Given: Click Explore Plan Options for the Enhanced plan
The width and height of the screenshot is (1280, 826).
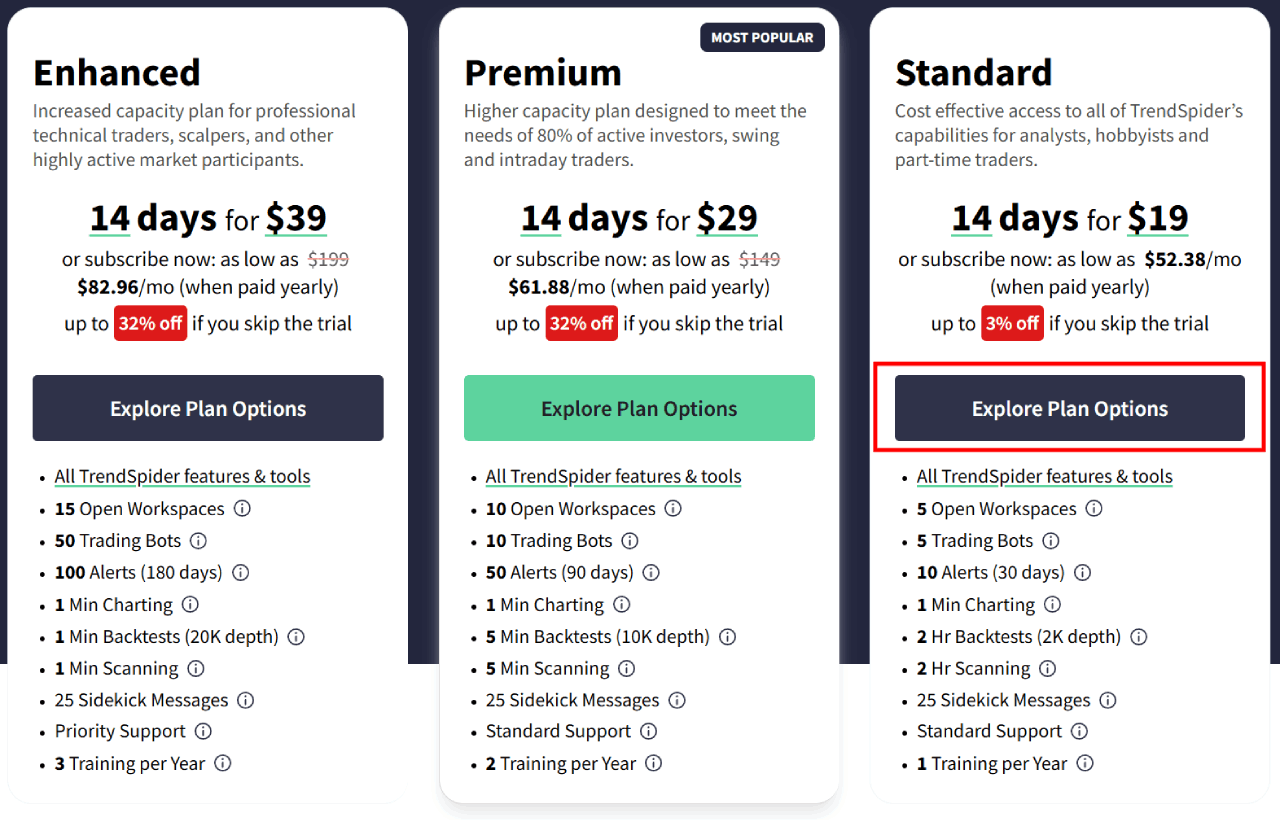Looking at the screenshot, I should (208, 408).
